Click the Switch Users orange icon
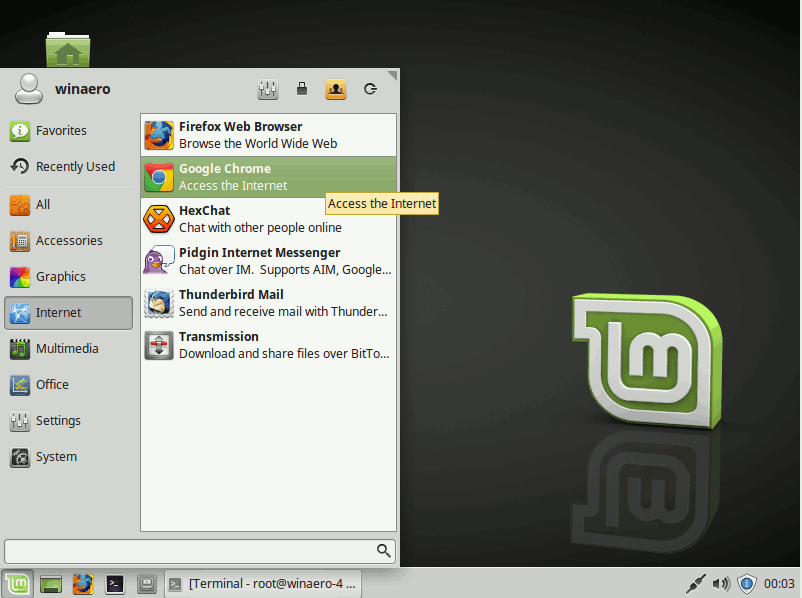This screenshot has width=802, height=598. [336, 89]
